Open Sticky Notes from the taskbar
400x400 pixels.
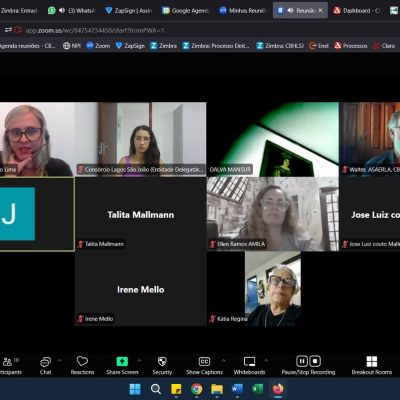pos(176,389)
